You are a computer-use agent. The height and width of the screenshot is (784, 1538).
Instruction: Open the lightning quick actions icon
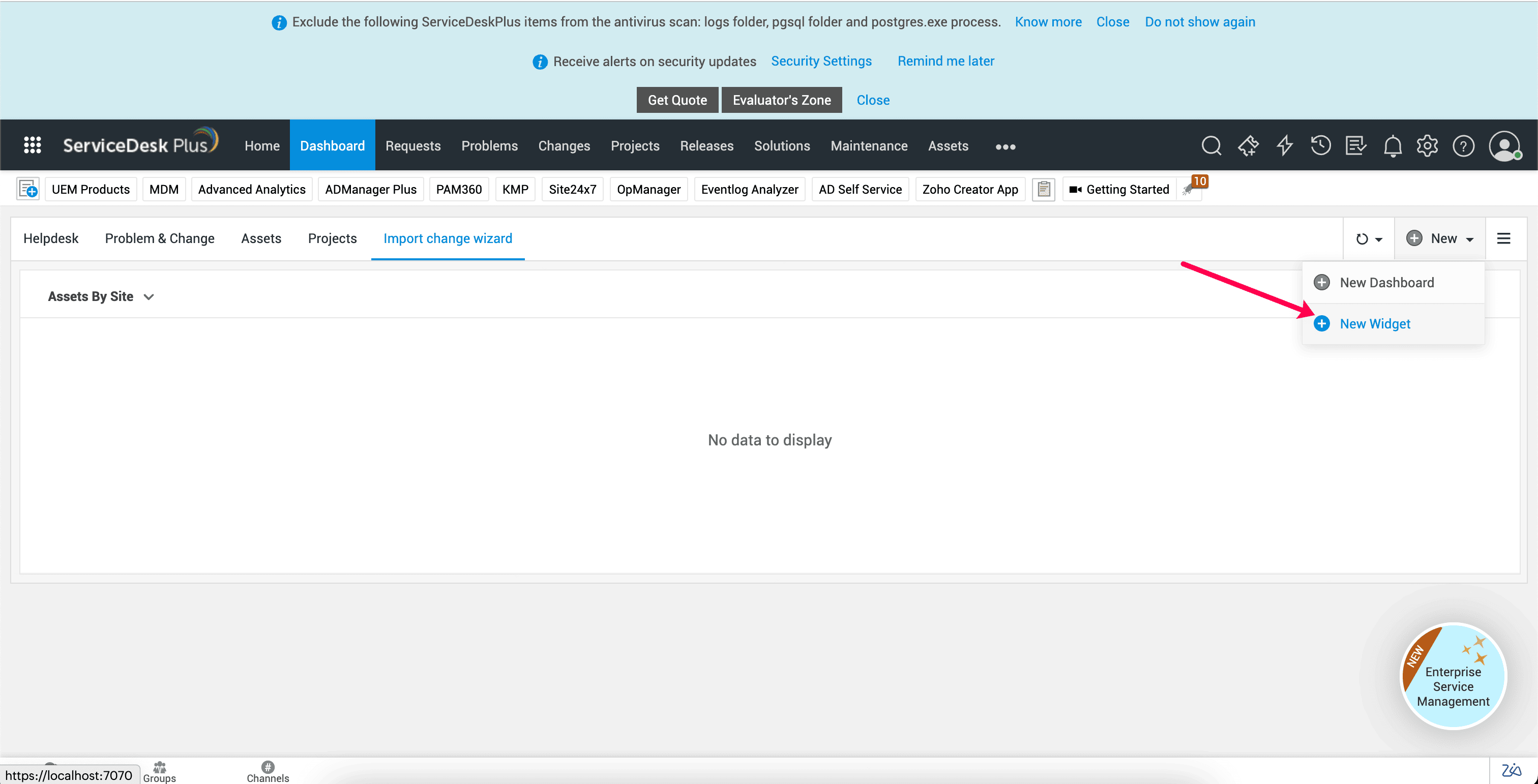coord(1284,145)
